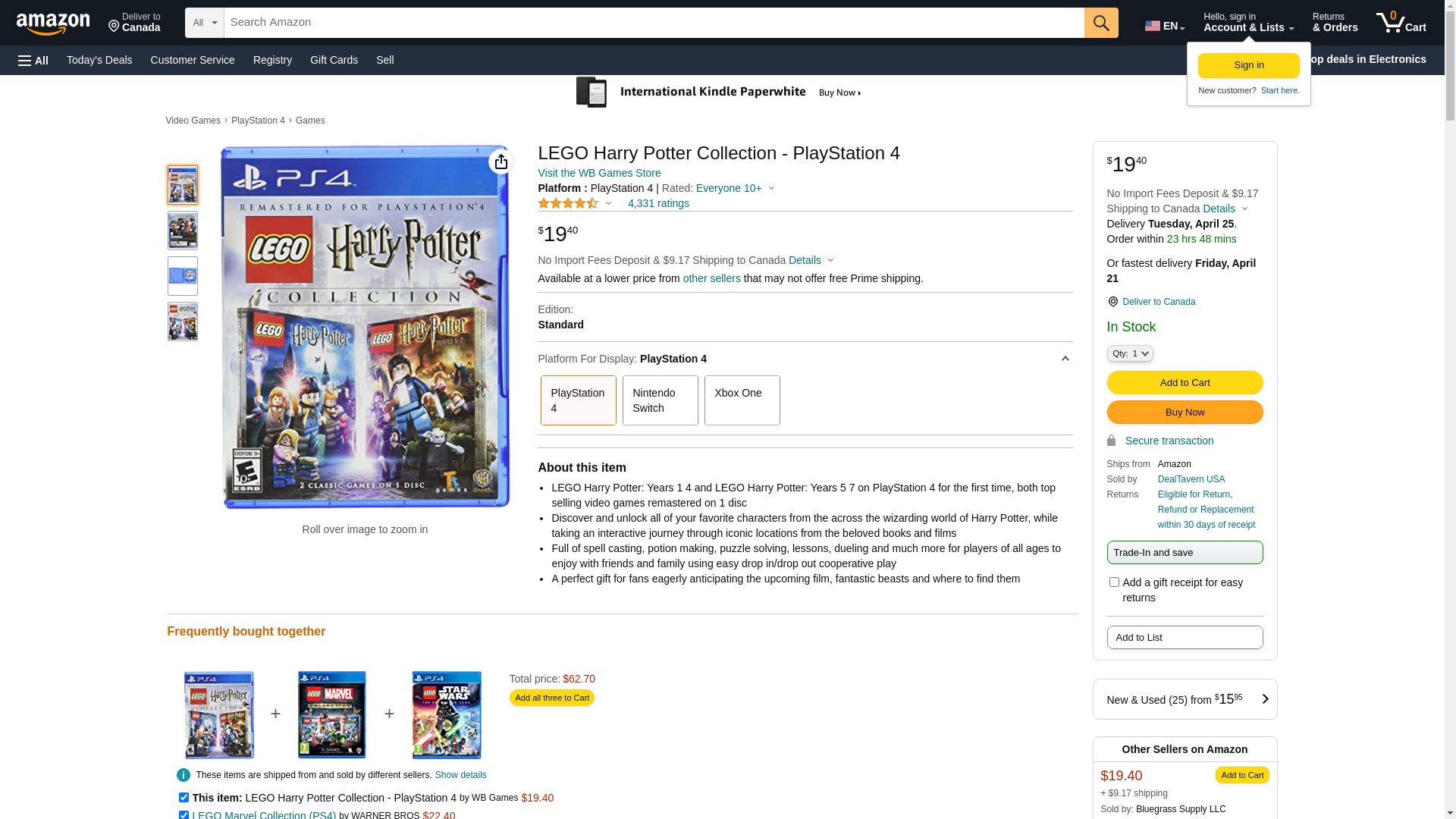Select the second product thumbnail image
This screenshot has width=1456, height=819.
point(183,231)
